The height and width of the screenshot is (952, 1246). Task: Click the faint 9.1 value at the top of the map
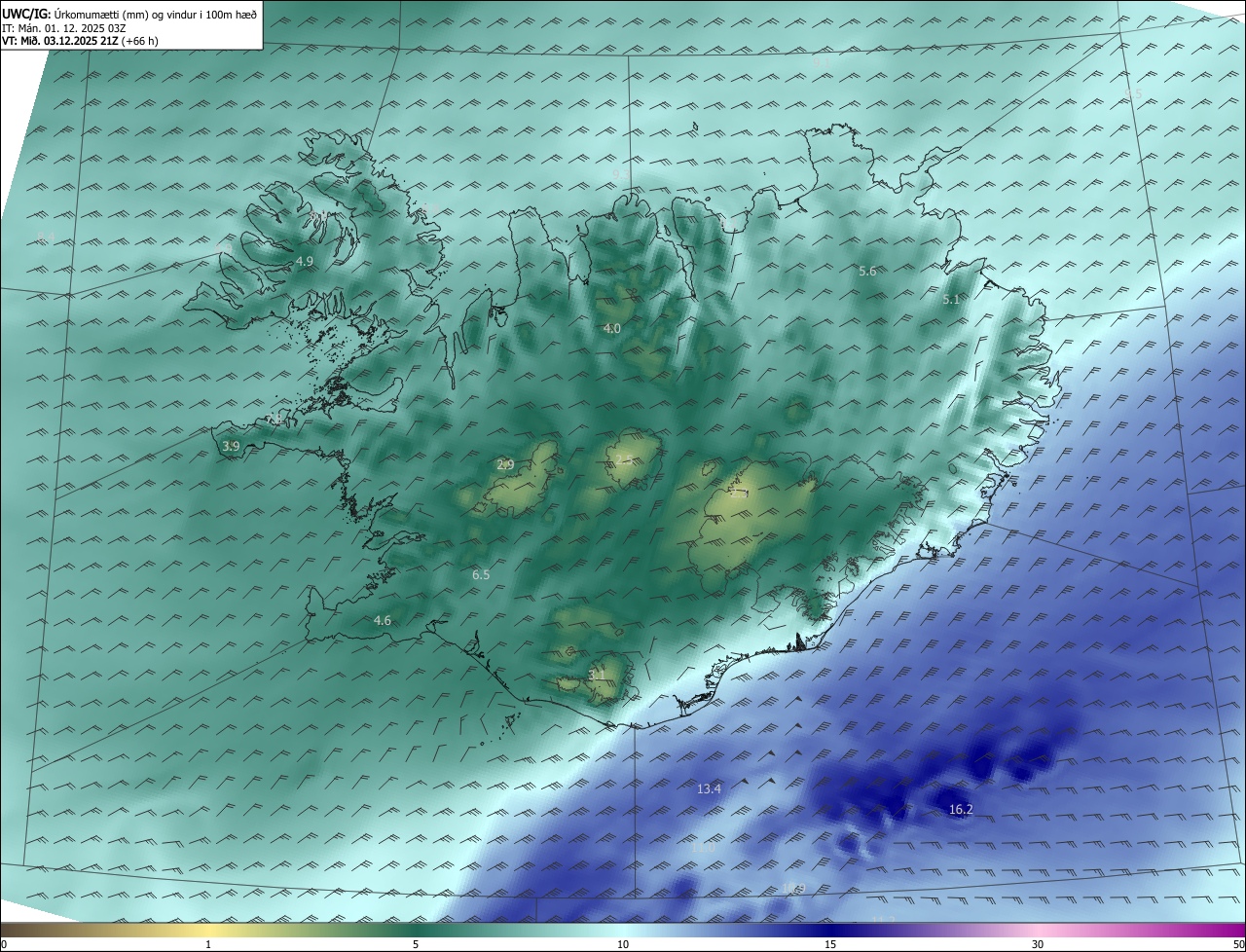pyautogui.click(x=823, y=62)
